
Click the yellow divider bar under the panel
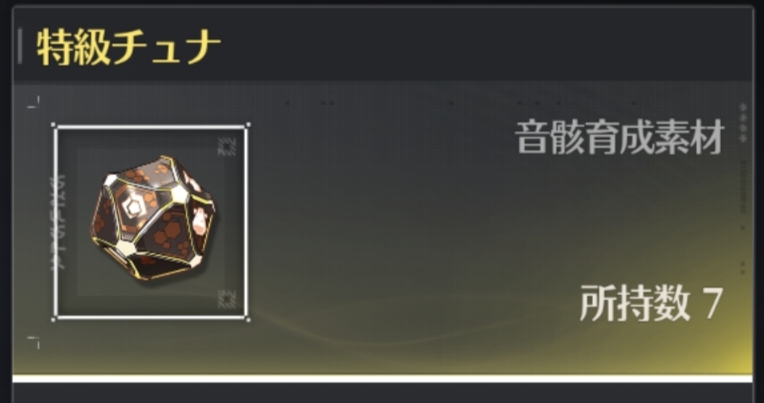click(x=382, y=378)
